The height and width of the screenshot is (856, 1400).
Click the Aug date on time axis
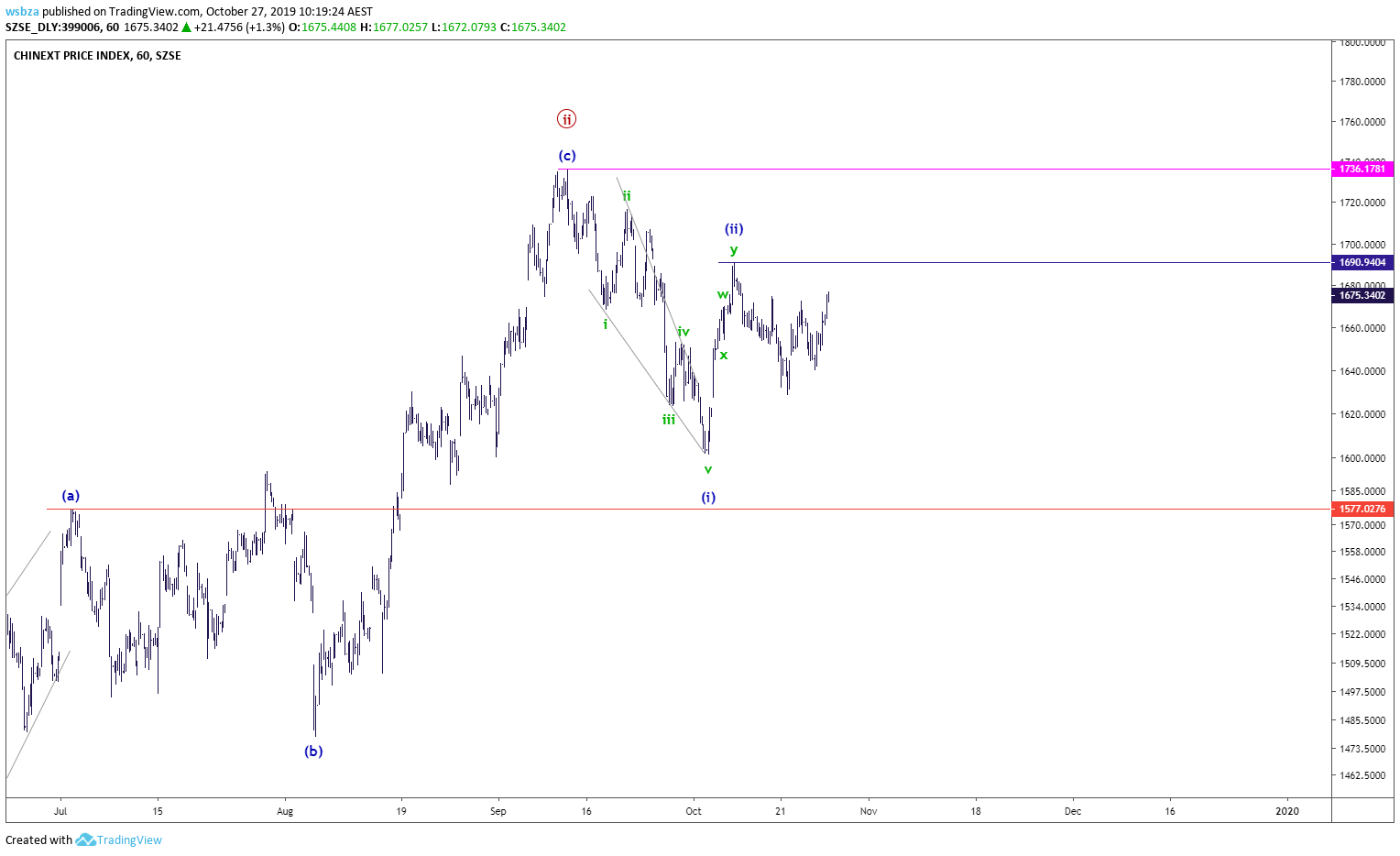click(285, 811)
